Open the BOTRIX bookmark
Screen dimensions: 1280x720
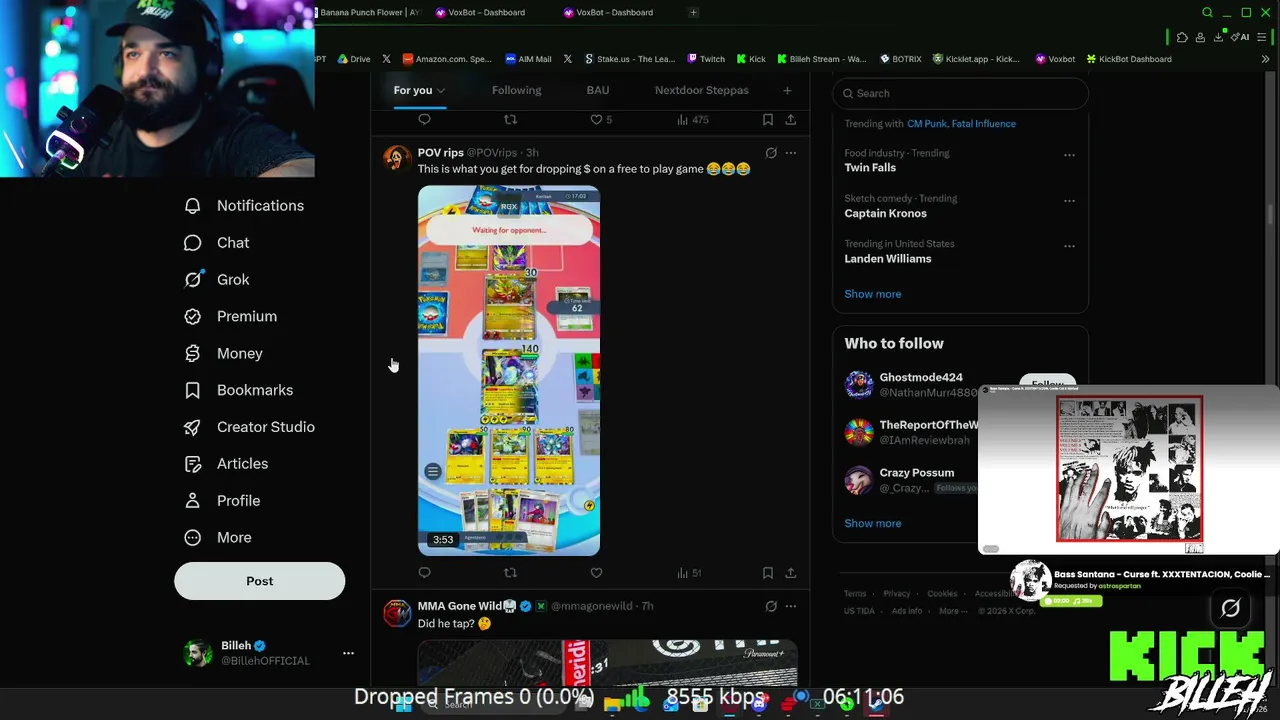(x=900, y=59)
